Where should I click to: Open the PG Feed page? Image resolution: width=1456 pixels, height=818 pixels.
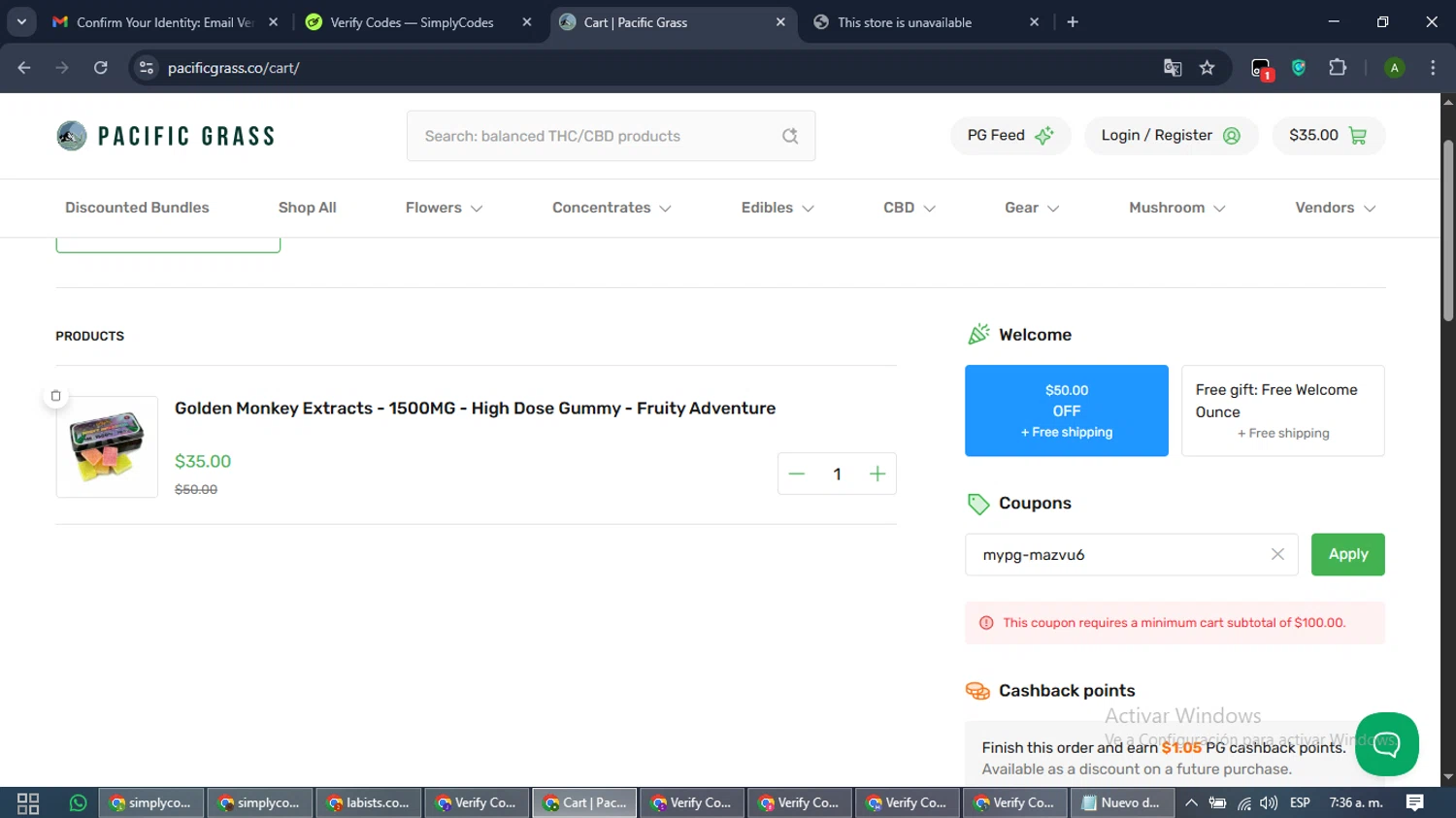pyautogui.click(x=1010, y=136)
